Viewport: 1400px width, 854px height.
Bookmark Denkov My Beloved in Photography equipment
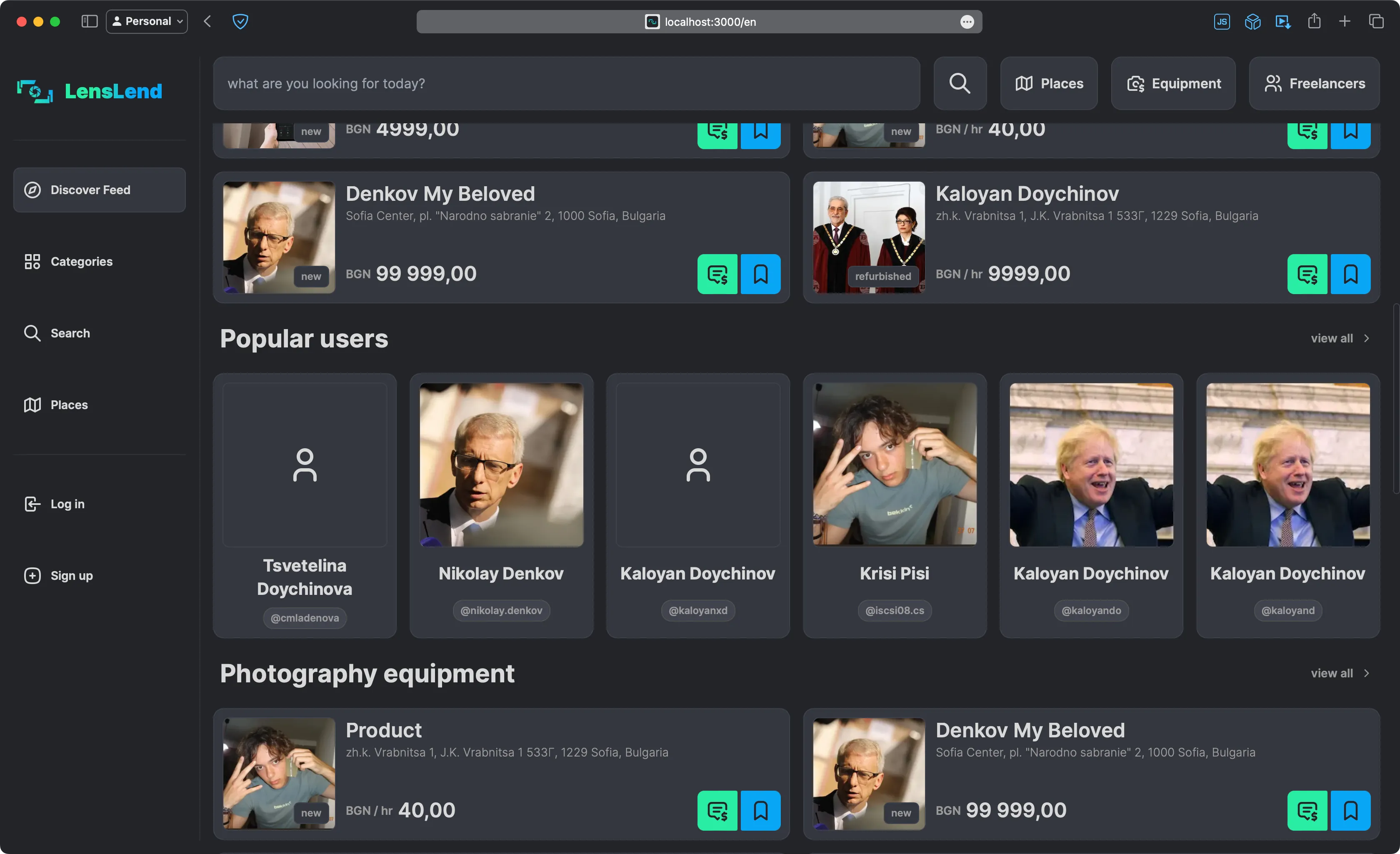tap(1350, 810)
